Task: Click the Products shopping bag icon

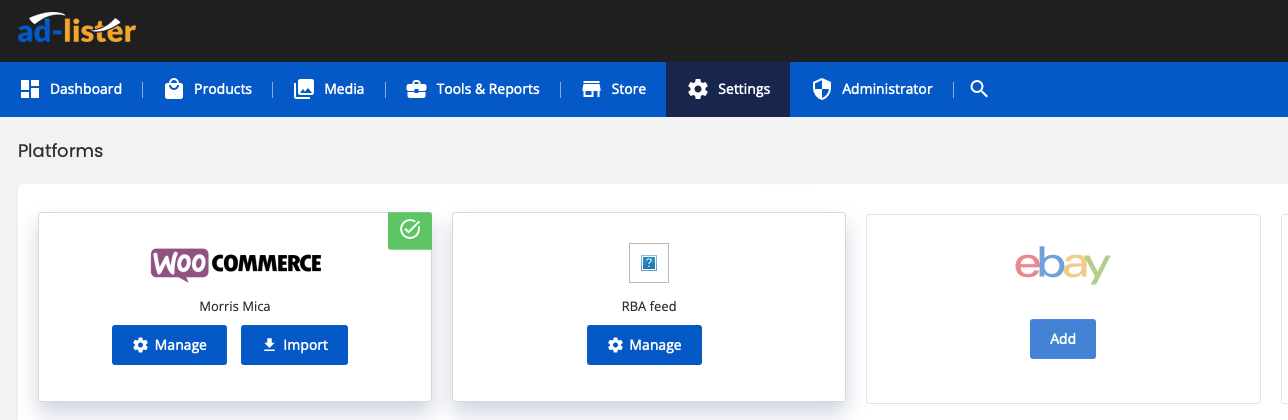Action: point(174,89)
